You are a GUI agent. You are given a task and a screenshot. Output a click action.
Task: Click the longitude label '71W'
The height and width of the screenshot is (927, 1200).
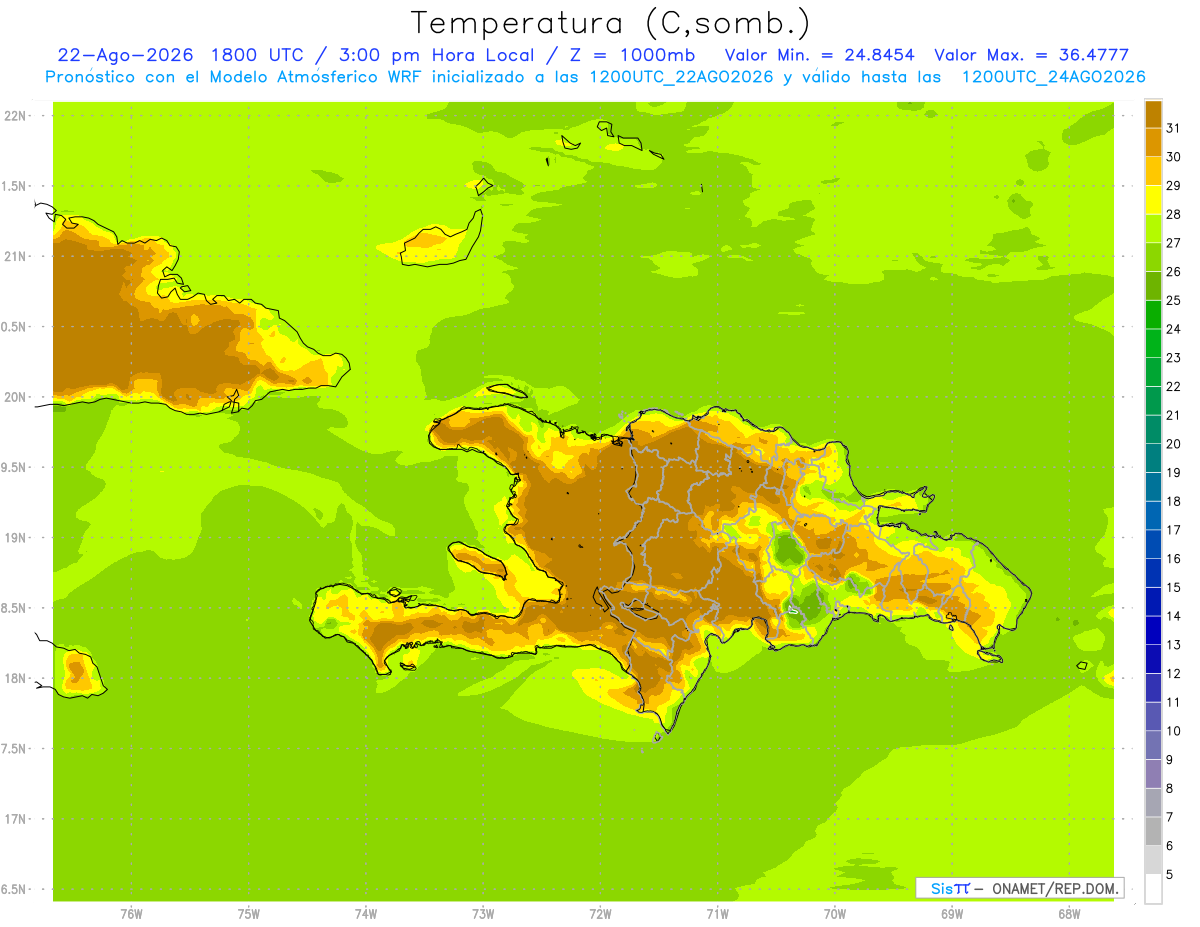(x=717, y=914)
